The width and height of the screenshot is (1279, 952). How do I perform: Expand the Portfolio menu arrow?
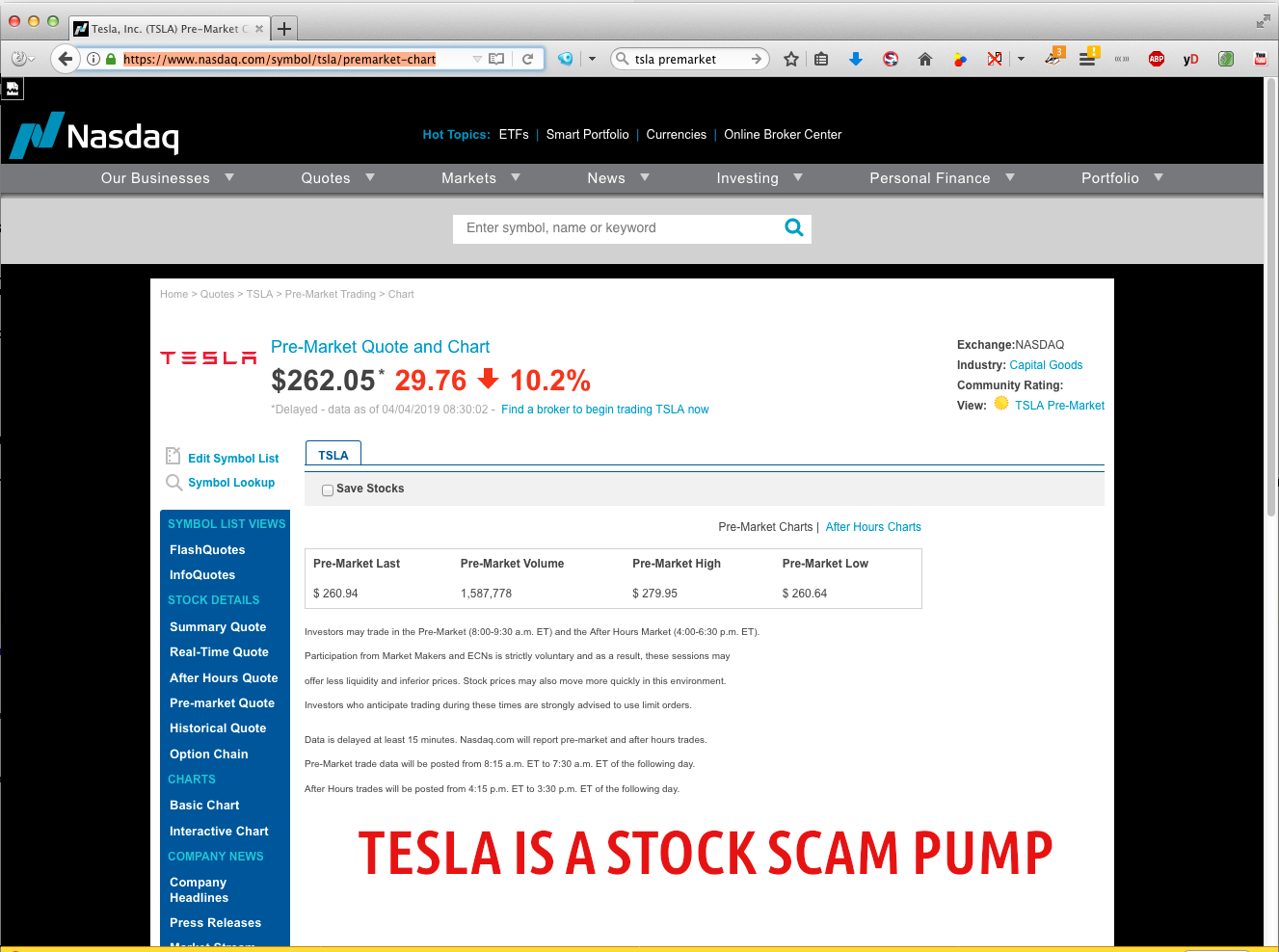pyautogui.click(x=1159, y=177)
